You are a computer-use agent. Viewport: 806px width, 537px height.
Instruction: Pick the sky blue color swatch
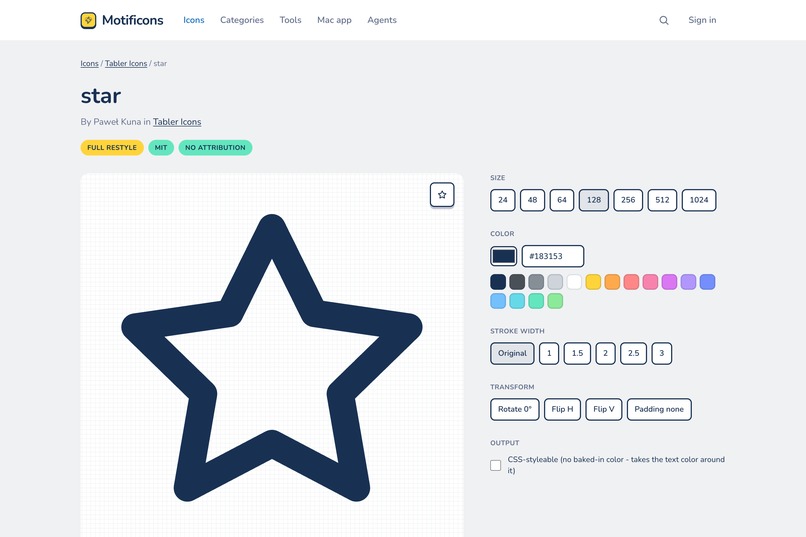(498, 301)
